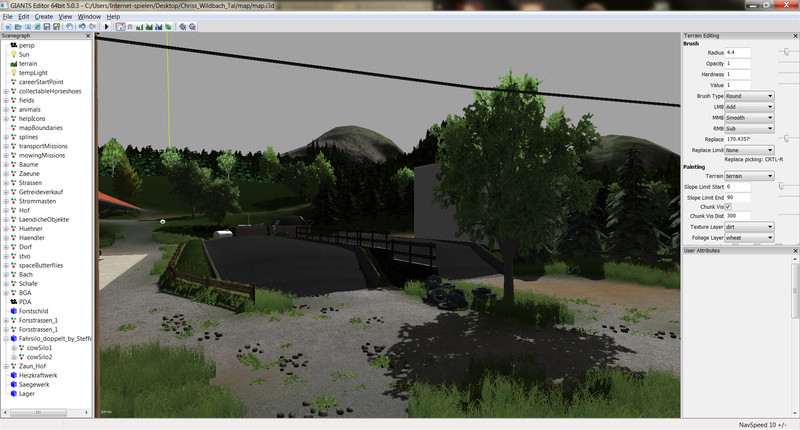Click the green terrain node icon
Image resolution: width=800 pixels, height=430 pixels.
pyautogui.click(x=14, y=63)
